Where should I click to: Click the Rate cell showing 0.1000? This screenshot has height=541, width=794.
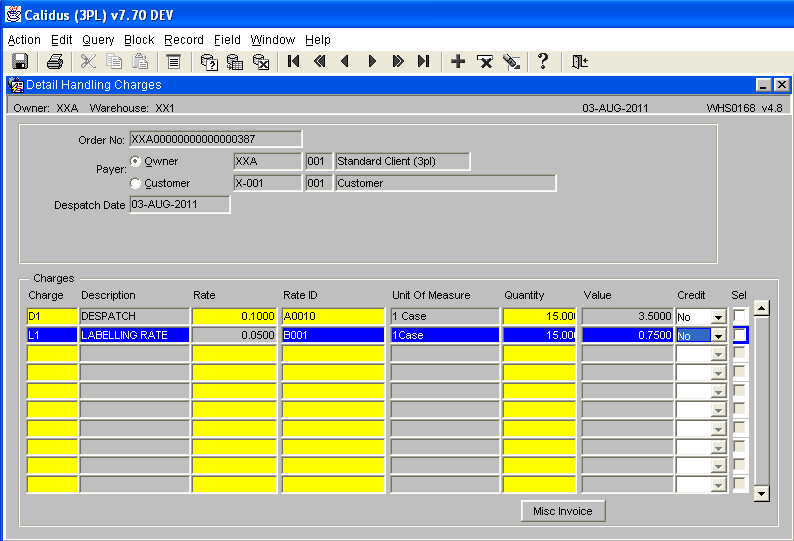[234, 316]
